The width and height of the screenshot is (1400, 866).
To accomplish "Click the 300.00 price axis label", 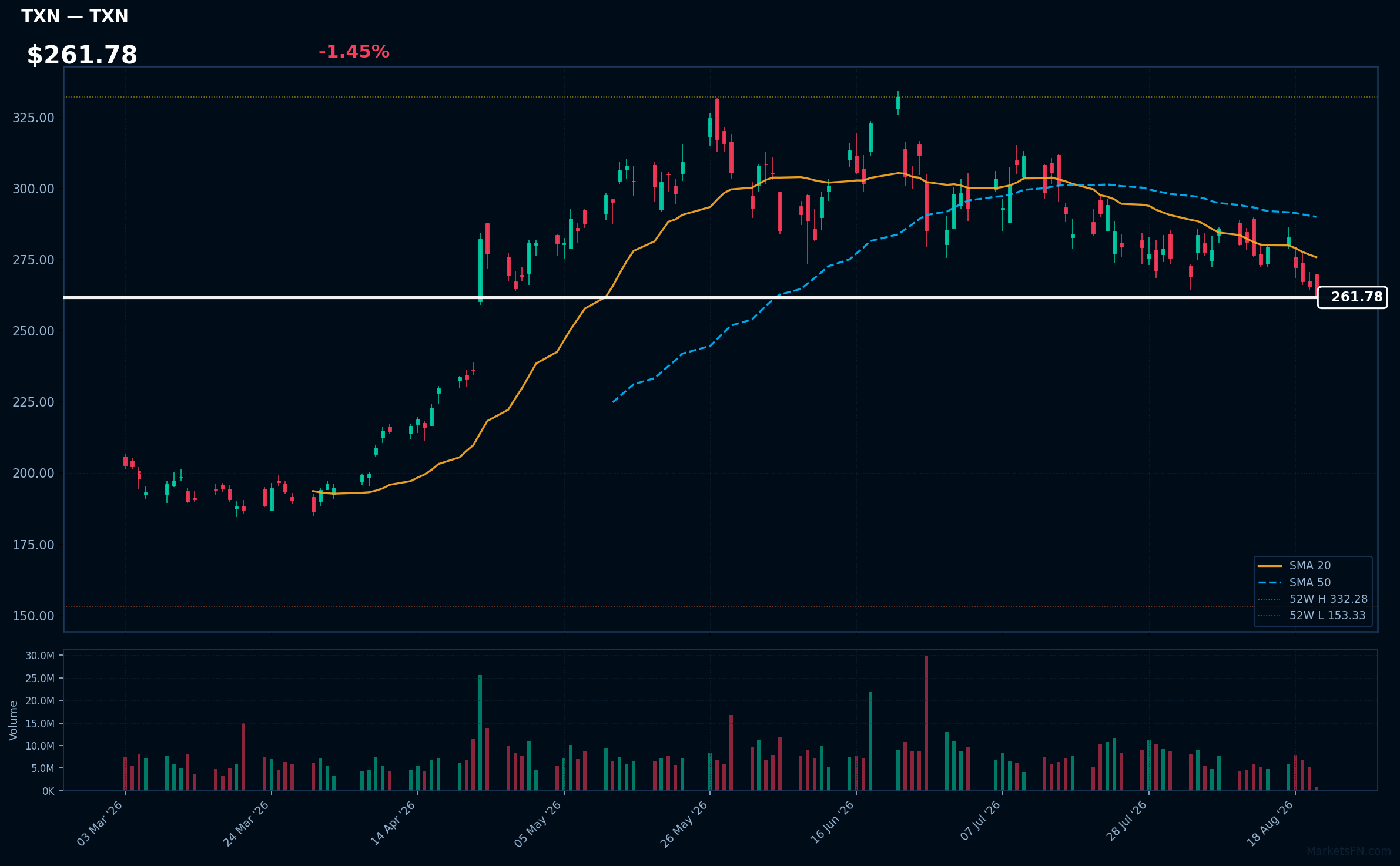I will click(34, 189).
